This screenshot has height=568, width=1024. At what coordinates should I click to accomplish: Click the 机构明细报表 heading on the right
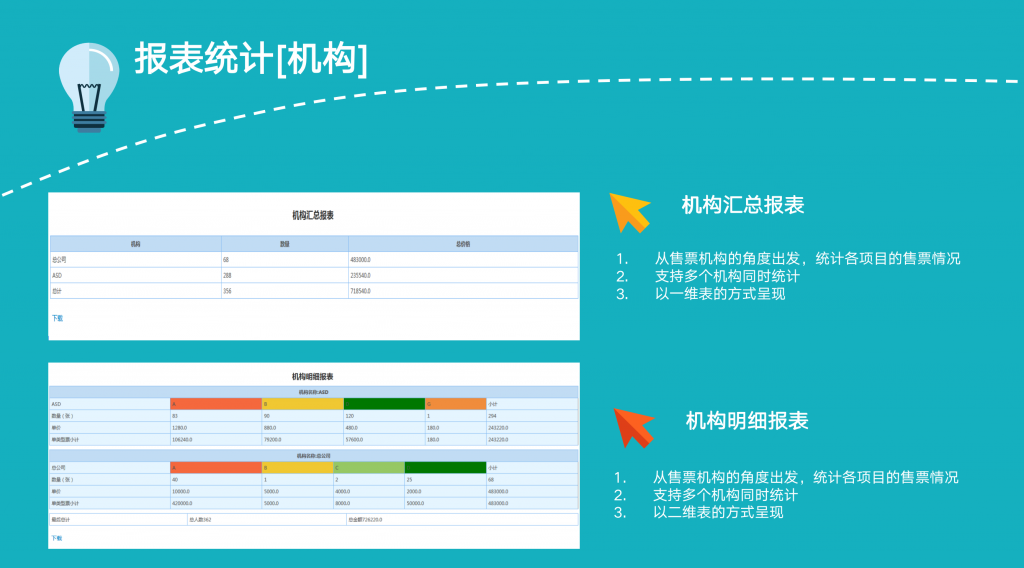click(x=746, y=421)
